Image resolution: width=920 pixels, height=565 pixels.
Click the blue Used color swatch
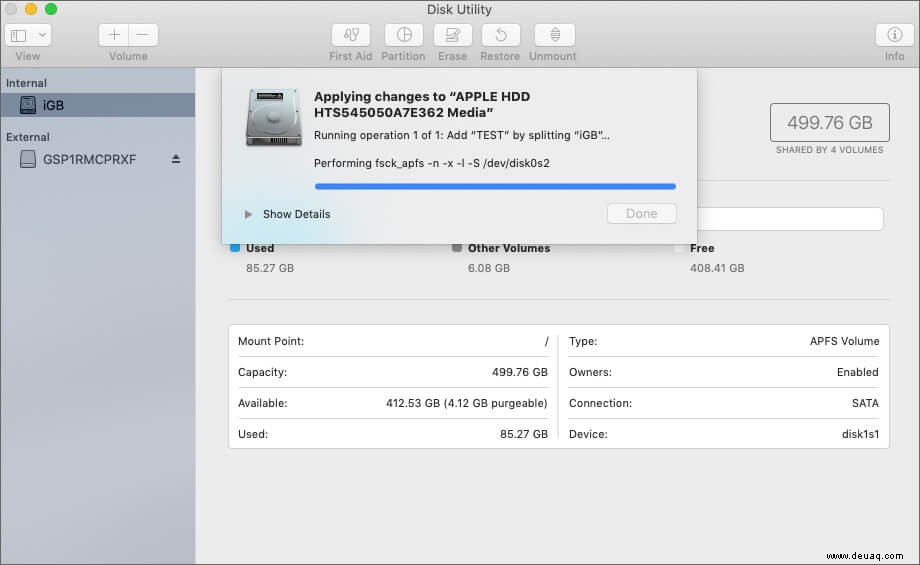pyautogui.click(x=235, y=248)
